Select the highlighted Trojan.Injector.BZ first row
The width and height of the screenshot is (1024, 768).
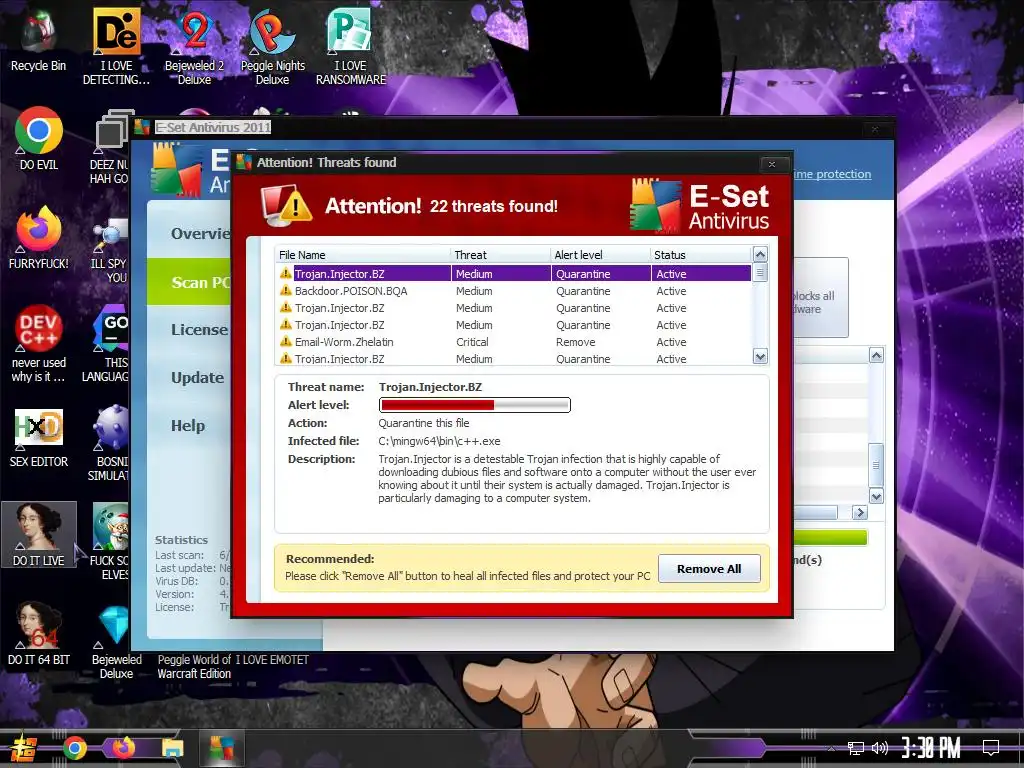[x=515, y=274]
